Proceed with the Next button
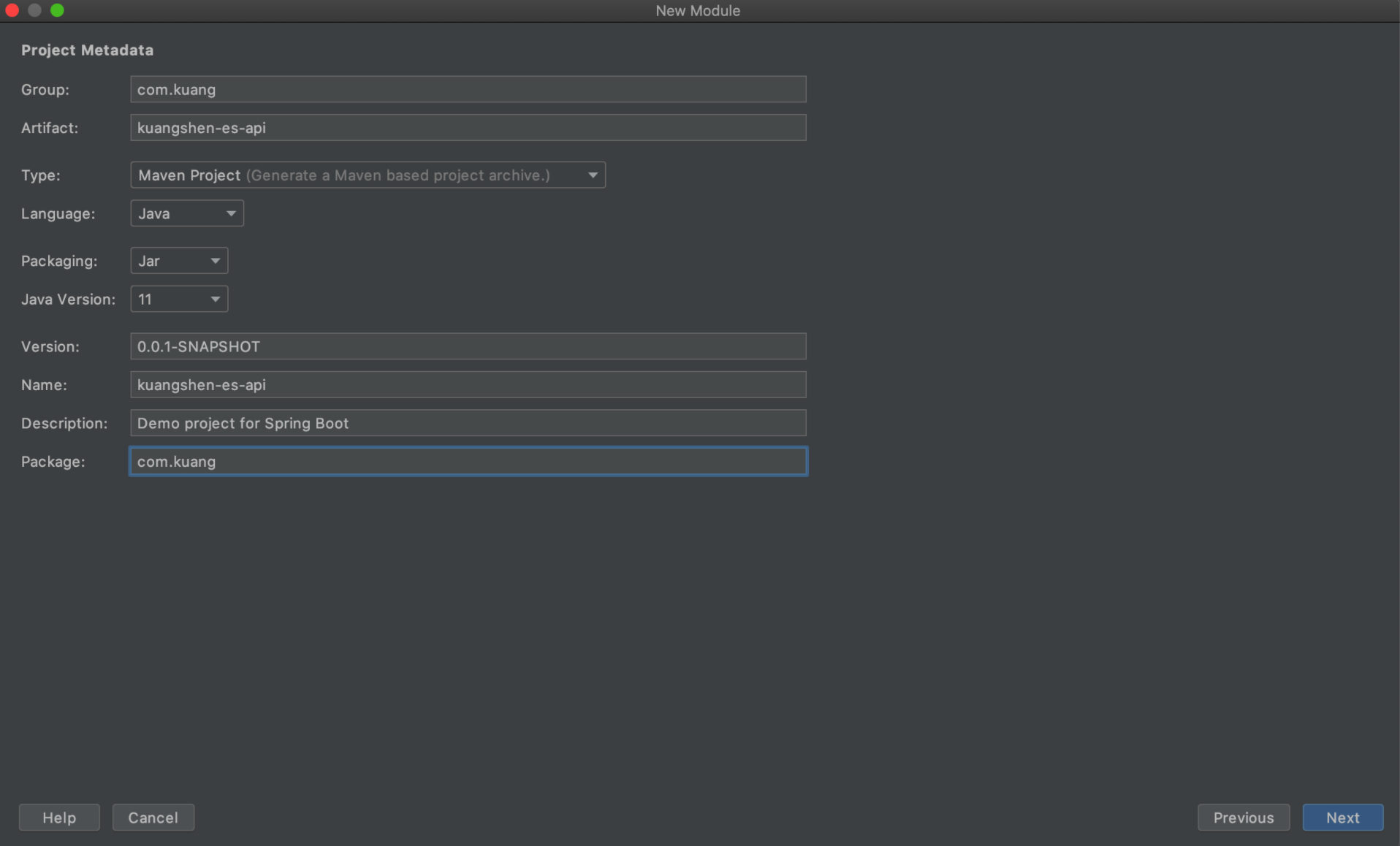The width and height of the screenshot is (1400, 846). pyautogui.click(x=1343, y=818)
